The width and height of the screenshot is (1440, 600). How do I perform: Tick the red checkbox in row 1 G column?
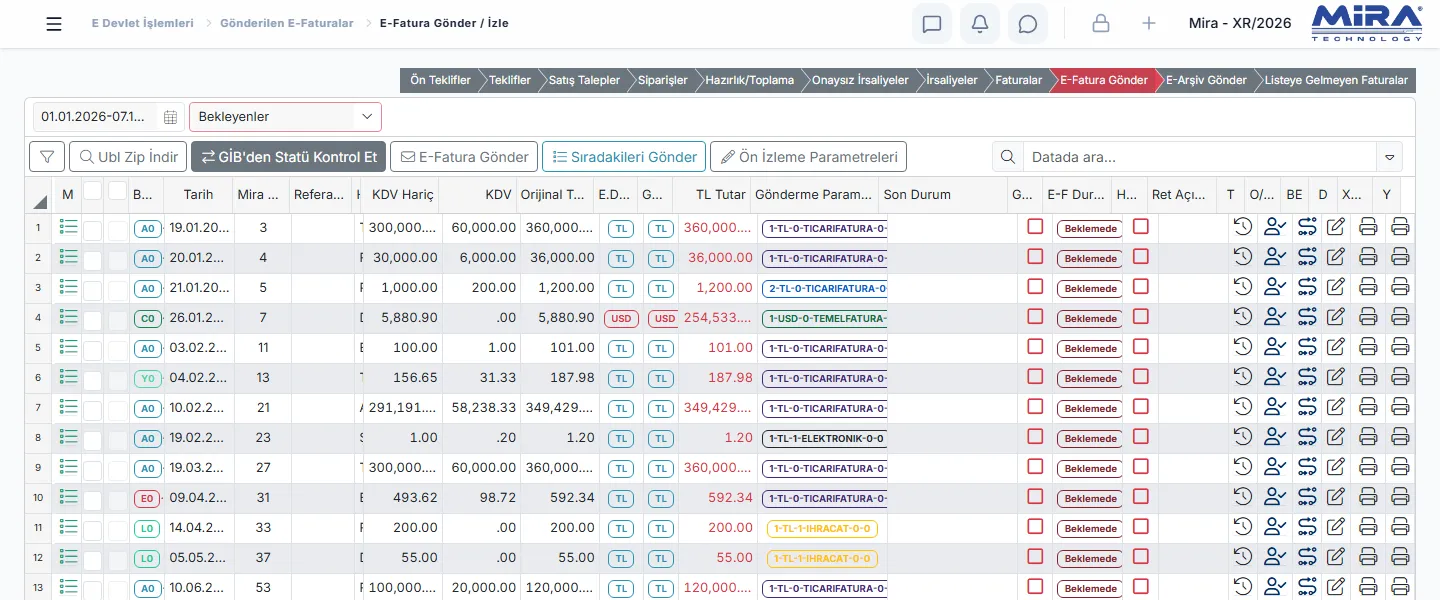coord(1035,227)
